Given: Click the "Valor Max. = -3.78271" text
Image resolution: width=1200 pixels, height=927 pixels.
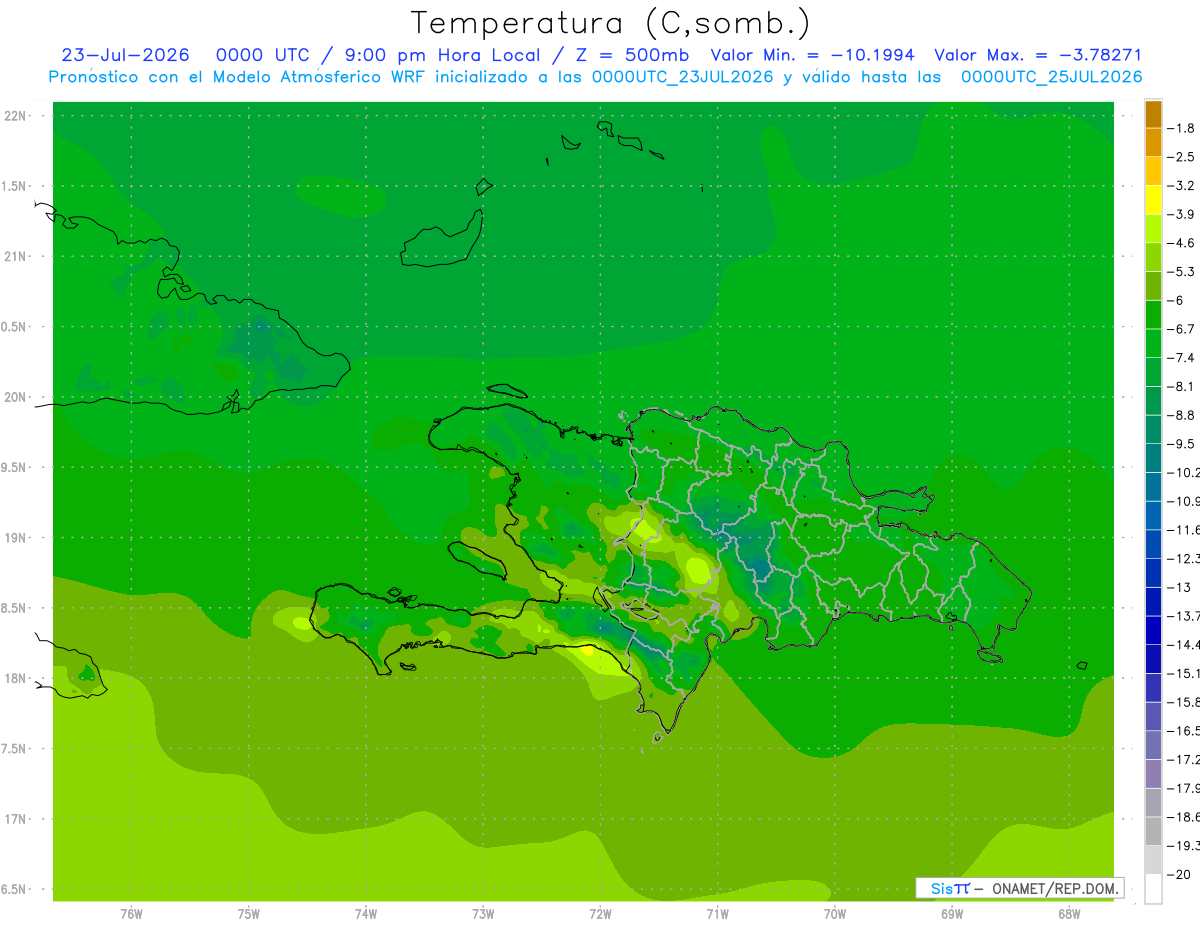Looking at the screenshot, I should [1038, 55].
